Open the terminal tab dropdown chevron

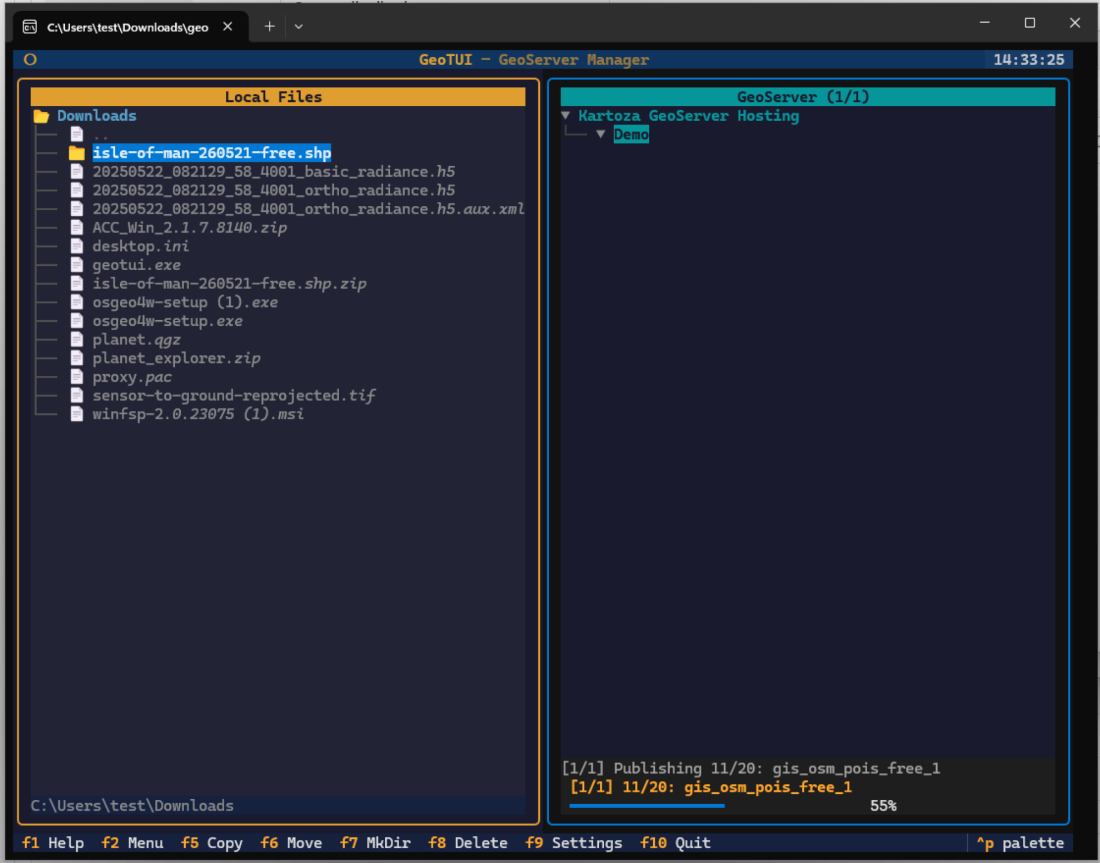299,27
